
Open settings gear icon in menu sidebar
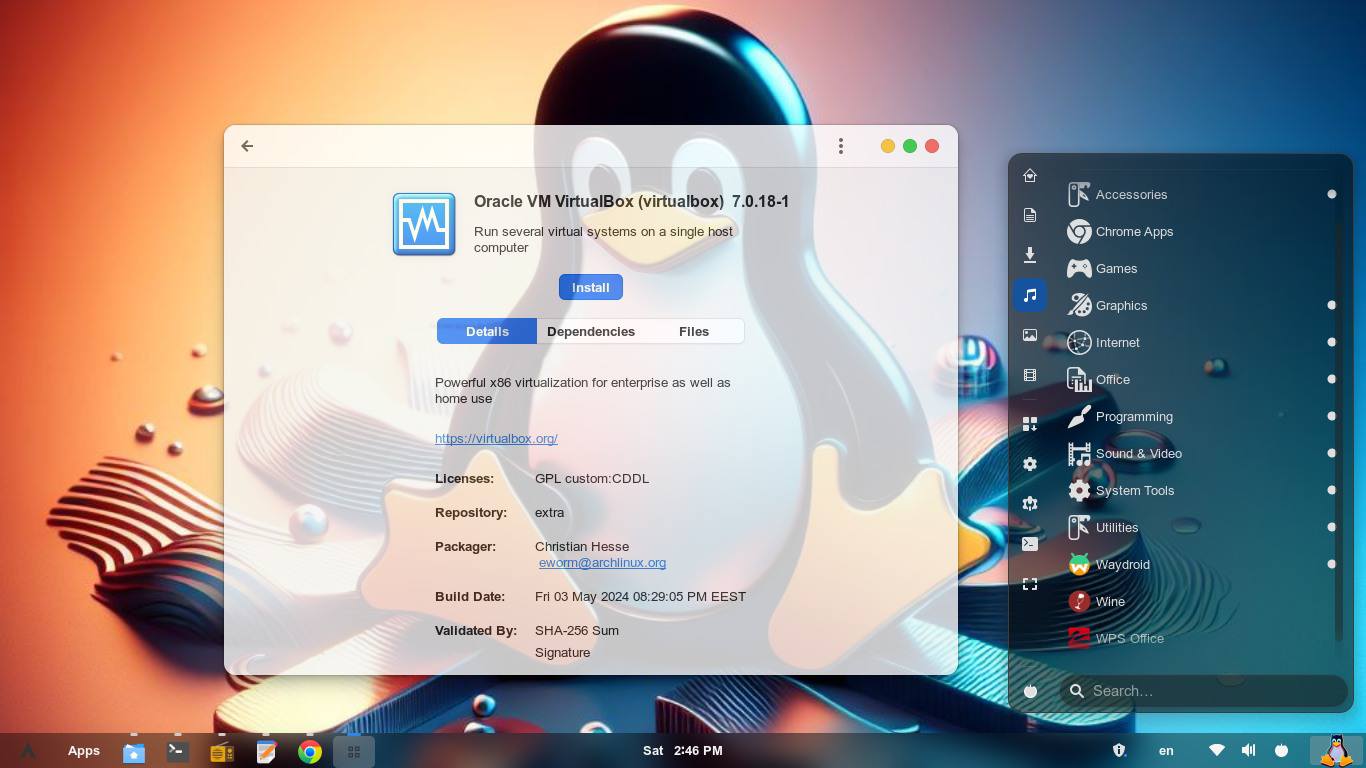click(1030, 464)
